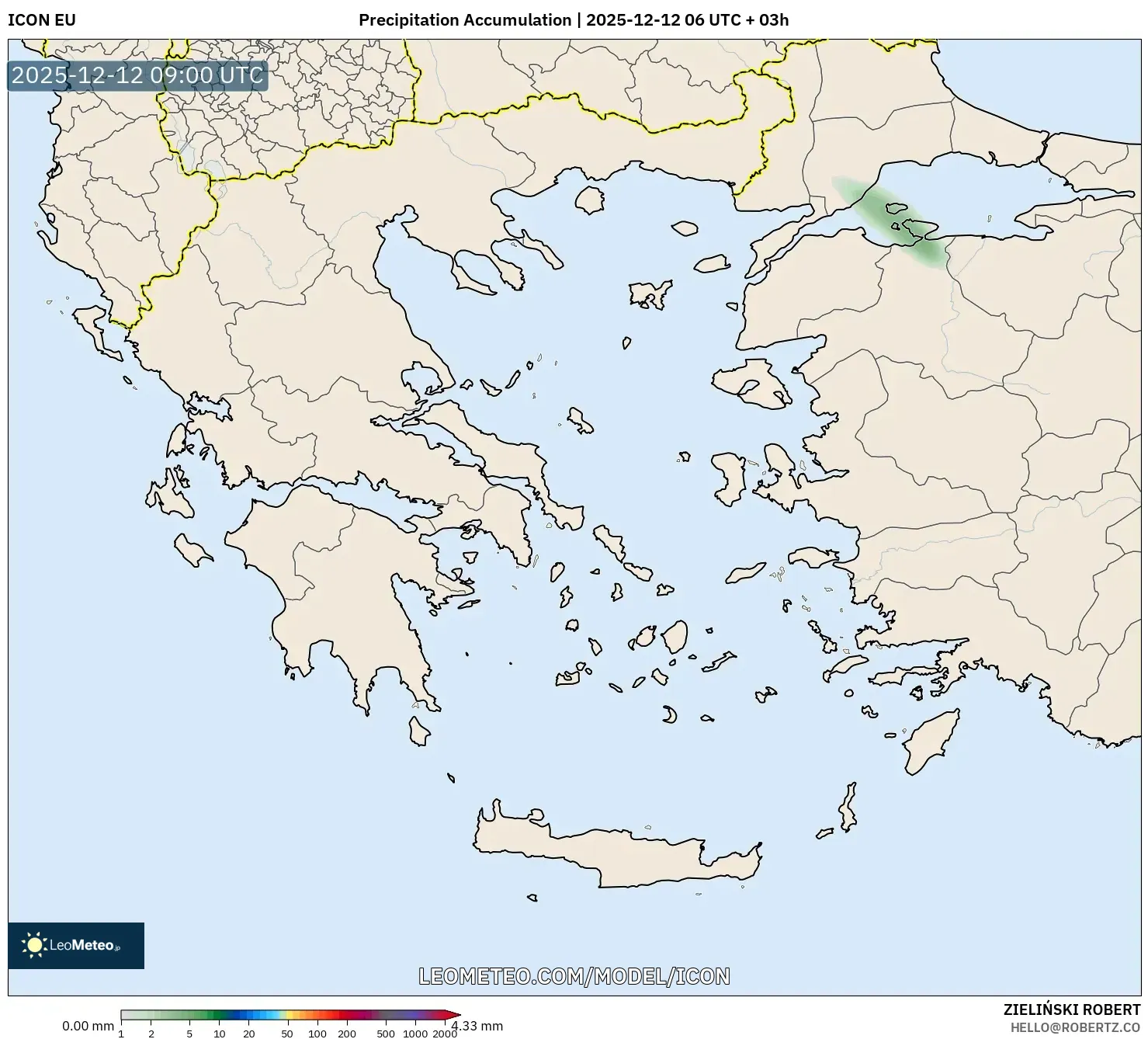
Task: Open the LEOMETEO.COM/MODEL/ICON watermark link
Action: click(x=574, y=976)
